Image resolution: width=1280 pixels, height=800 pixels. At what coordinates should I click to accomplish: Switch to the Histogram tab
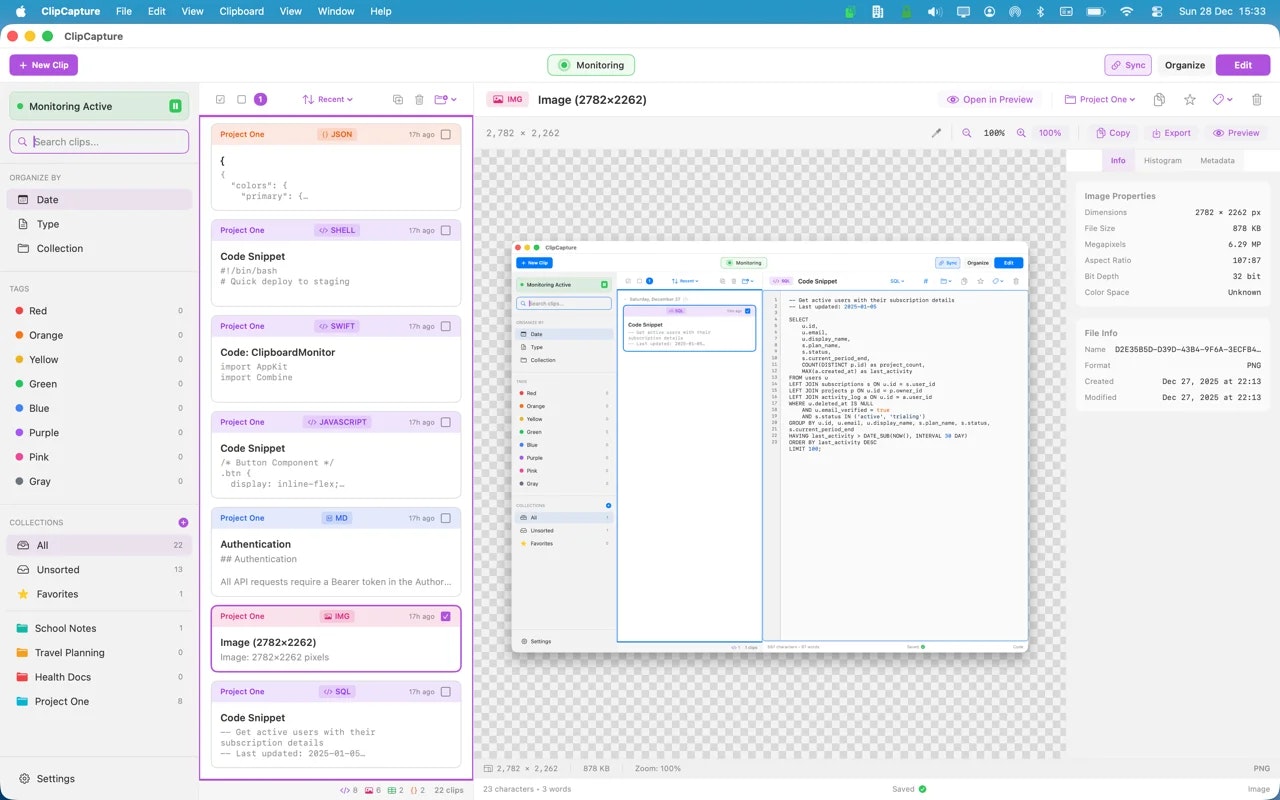(1162, 160)
